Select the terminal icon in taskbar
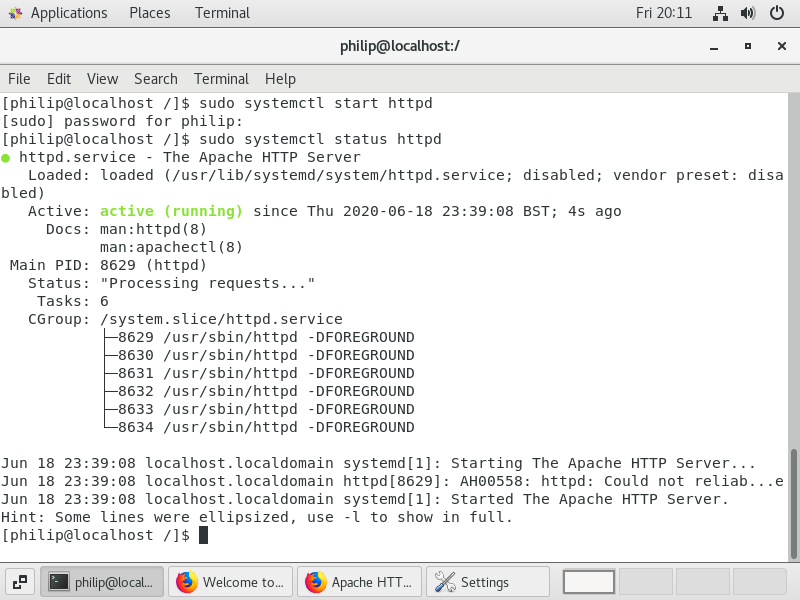800x600 pixels. (59, 582)
